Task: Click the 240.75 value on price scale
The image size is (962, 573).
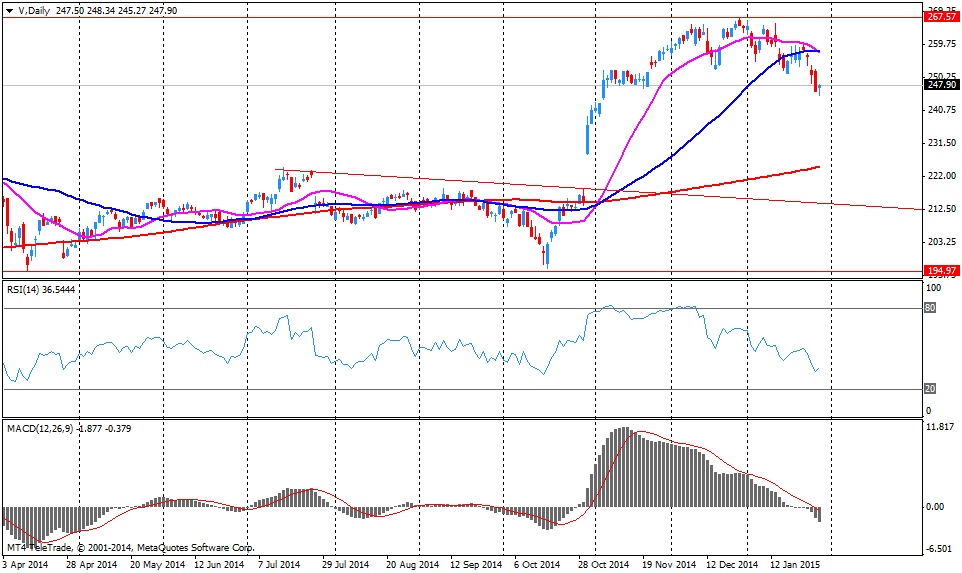Action: [942, 110]
